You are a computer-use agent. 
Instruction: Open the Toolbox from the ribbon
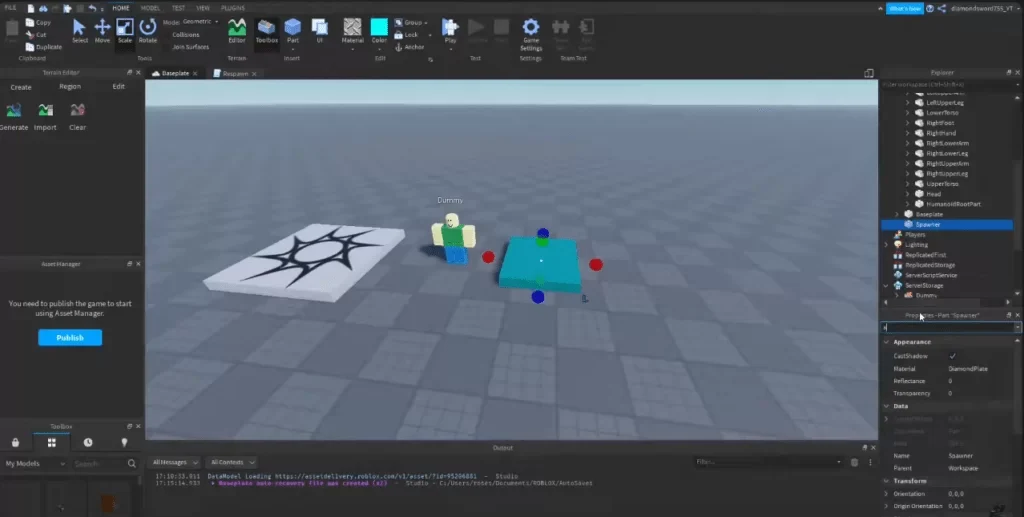coord(266,31)
